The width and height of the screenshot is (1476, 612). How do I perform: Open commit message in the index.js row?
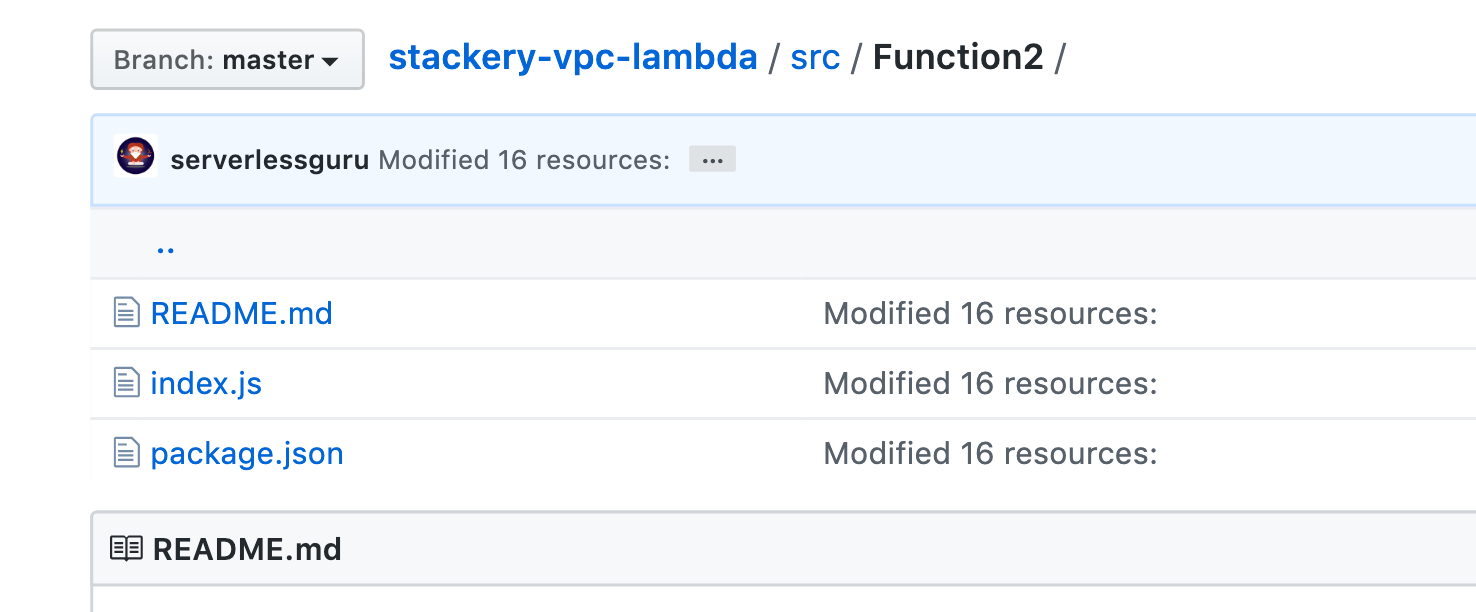click(x=990, y=384)
